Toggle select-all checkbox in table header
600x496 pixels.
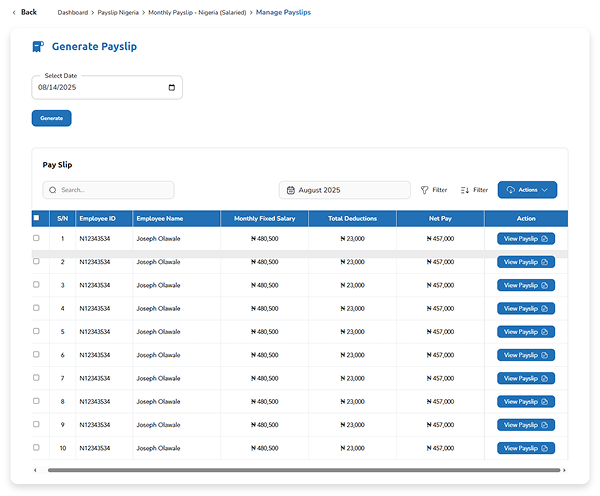pos(36,218)
